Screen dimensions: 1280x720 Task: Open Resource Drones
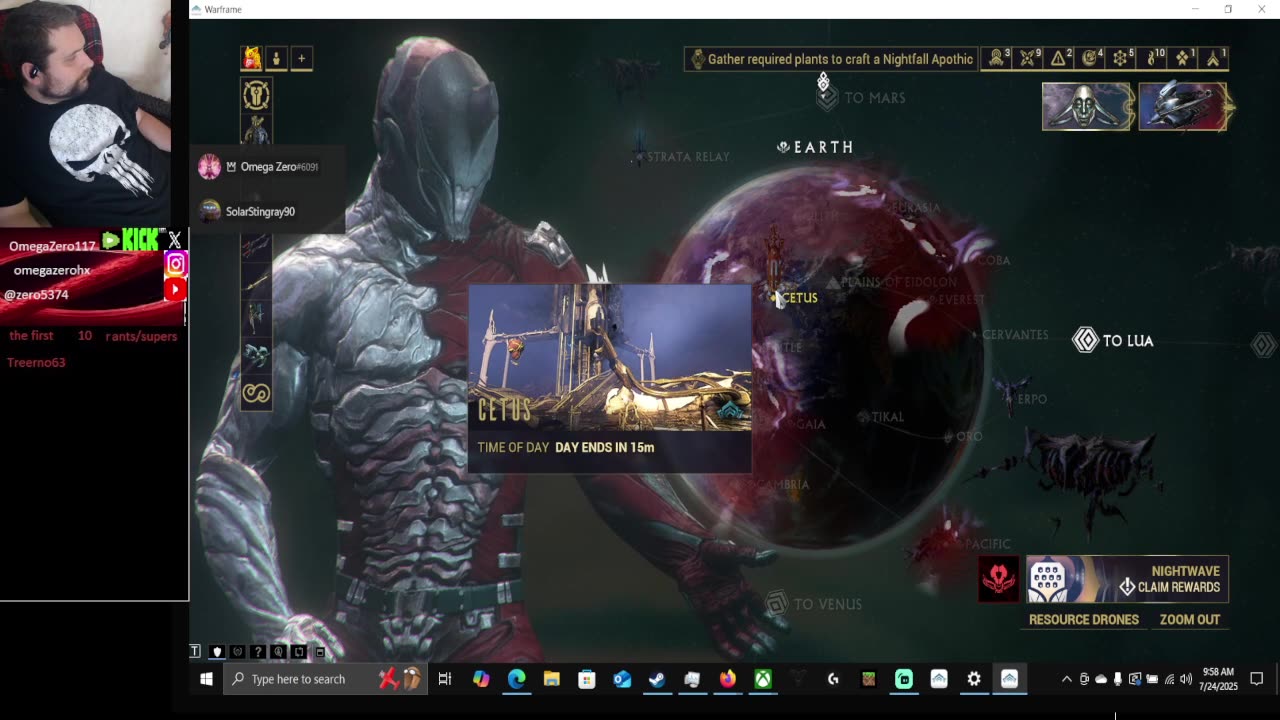tap(1084, 620)
